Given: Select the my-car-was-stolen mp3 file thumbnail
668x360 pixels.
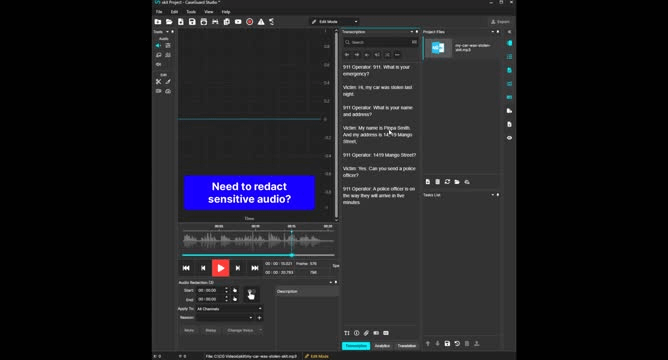Looking at the screenshot, I should (438, 48).
